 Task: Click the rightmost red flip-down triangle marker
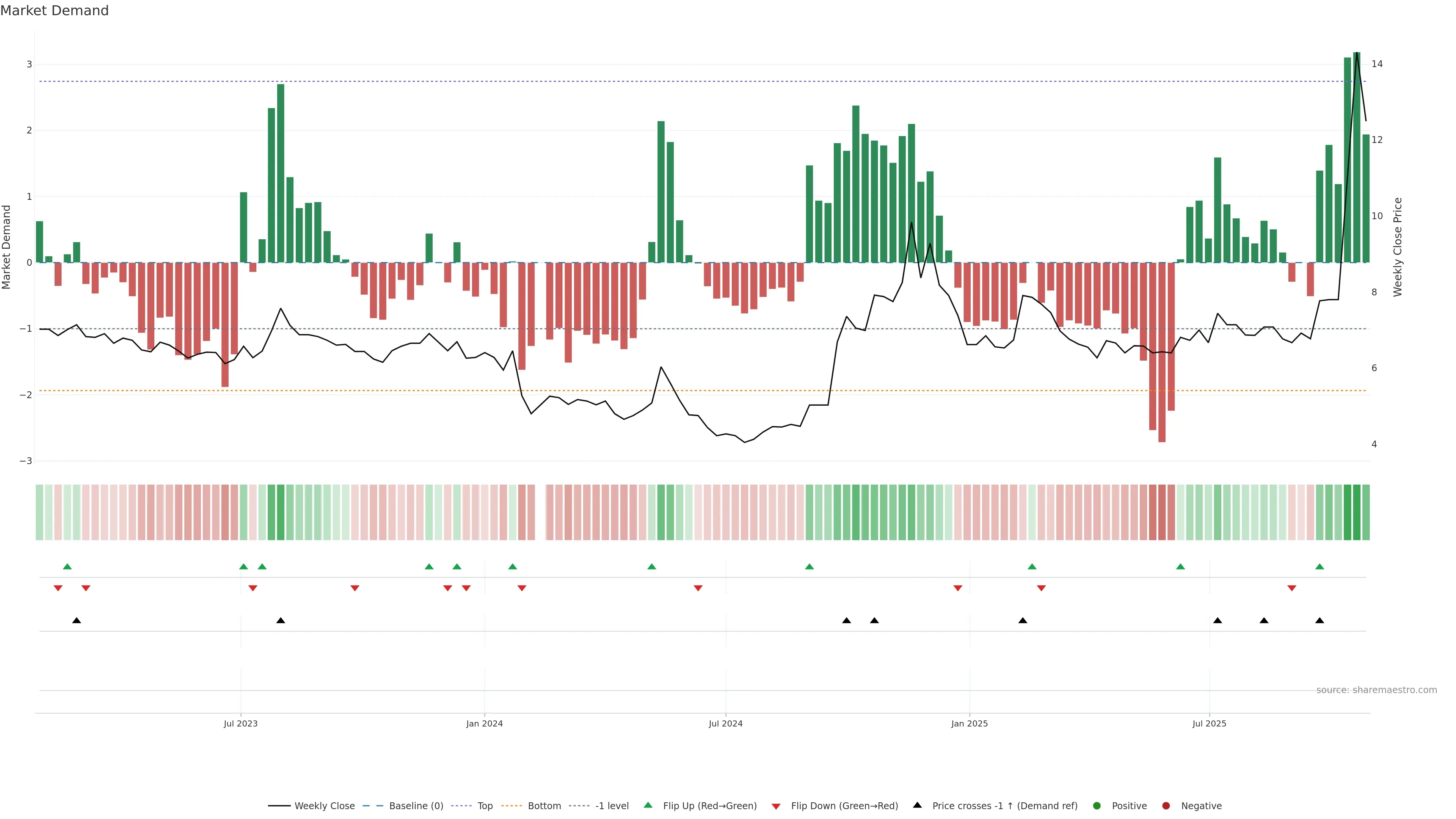point(1291,588)
